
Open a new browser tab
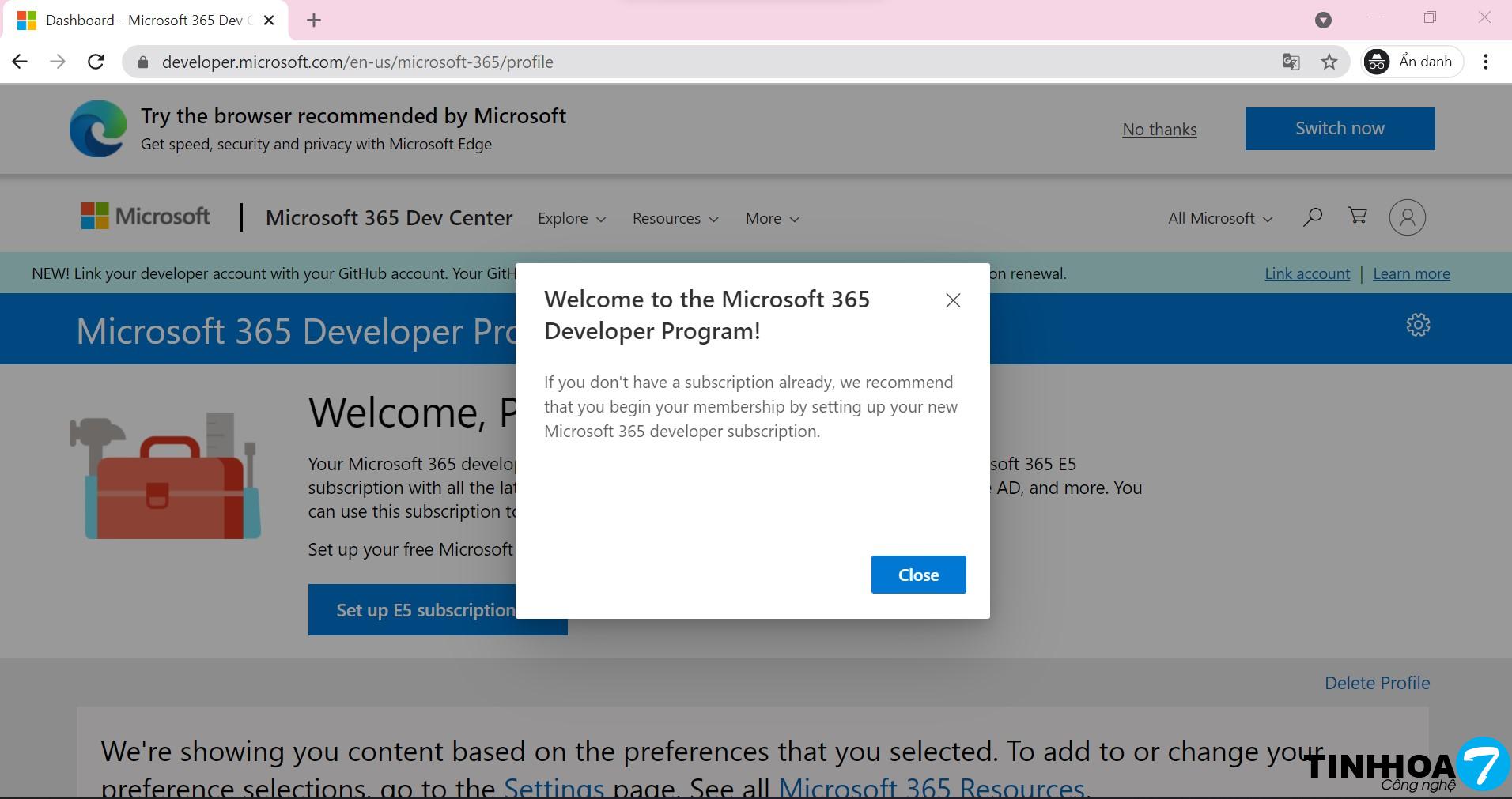314,21
